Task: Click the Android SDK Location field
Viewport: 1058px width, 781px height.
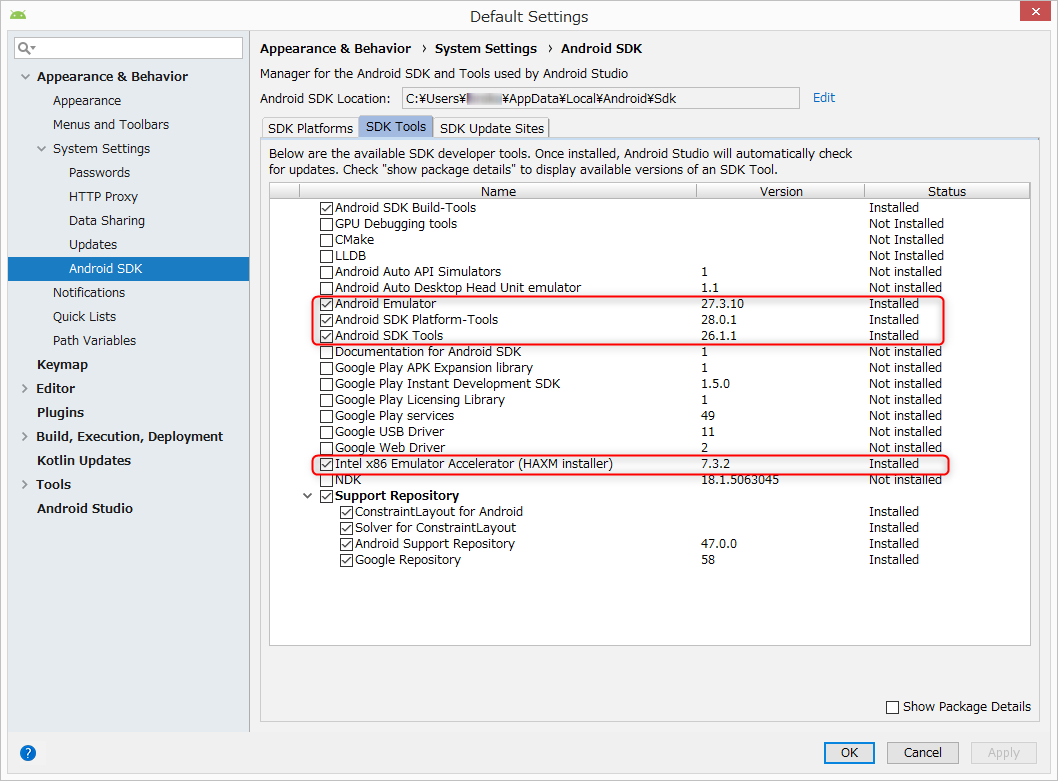Action: pos(601,98)
